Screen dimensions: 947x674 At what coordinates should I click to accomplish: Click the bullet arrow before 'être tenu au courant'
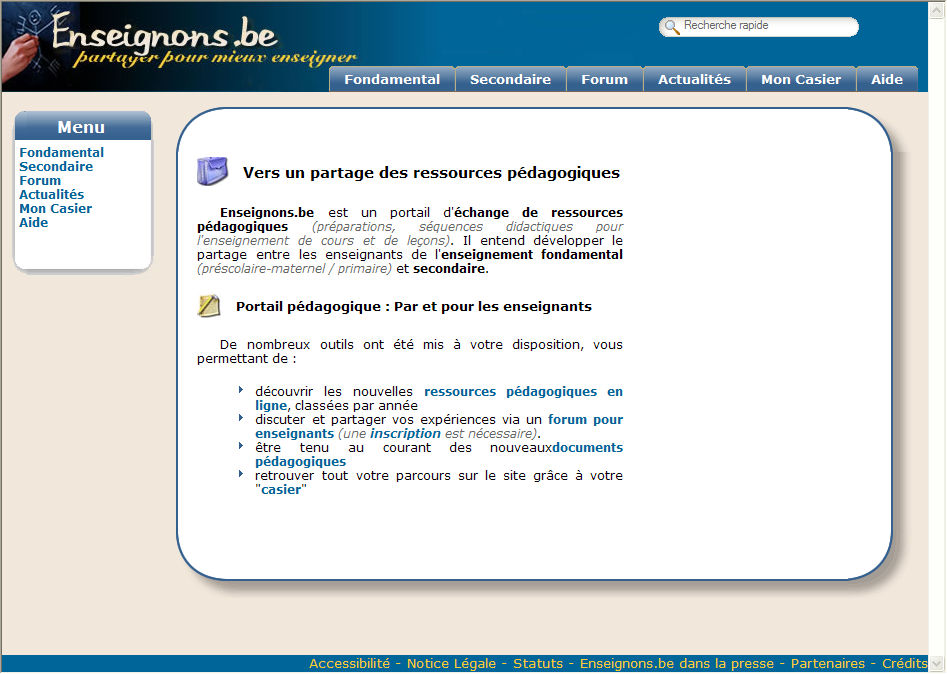241,446
